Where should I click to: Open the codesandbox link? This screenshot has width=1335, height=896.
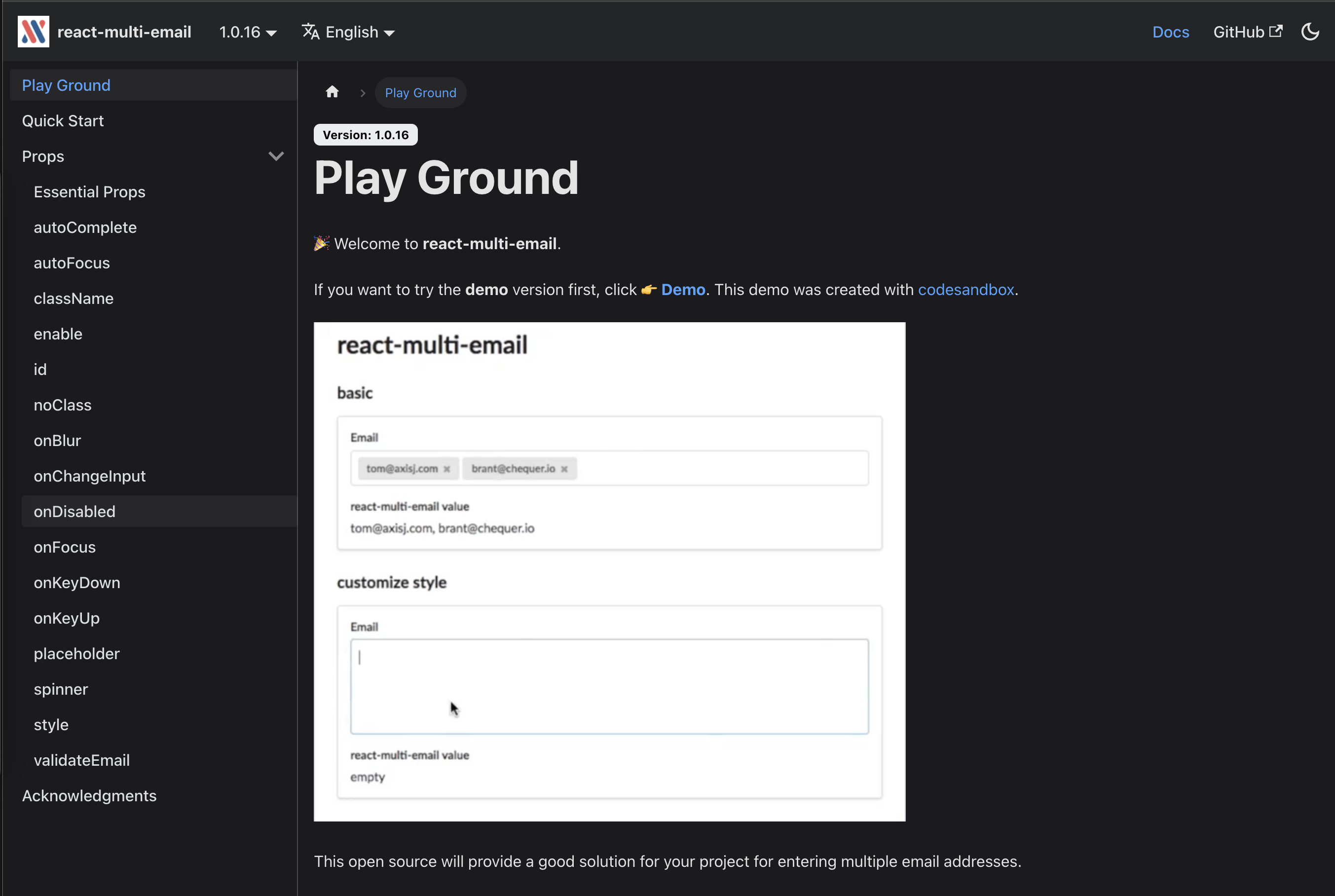point(965,290)
